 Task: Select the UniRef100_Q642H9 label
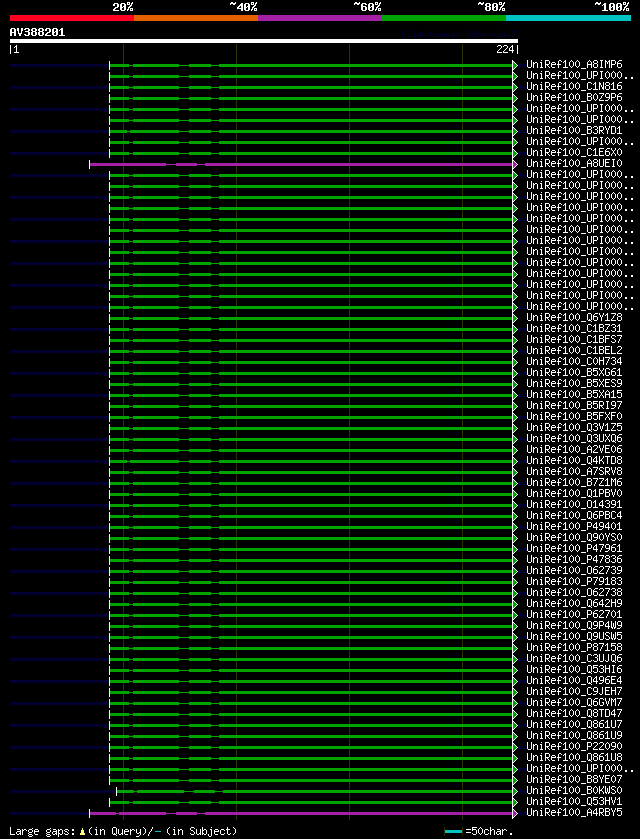pyautogui.click(x=574, y=604)
